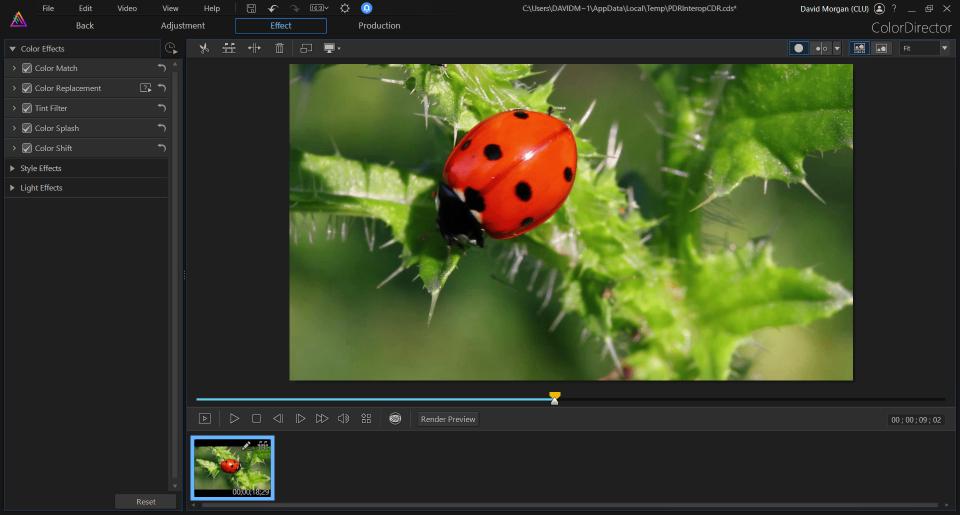Click the Render Preview button
The height and width of the screenshot is (515, 960).
point(448,419)
